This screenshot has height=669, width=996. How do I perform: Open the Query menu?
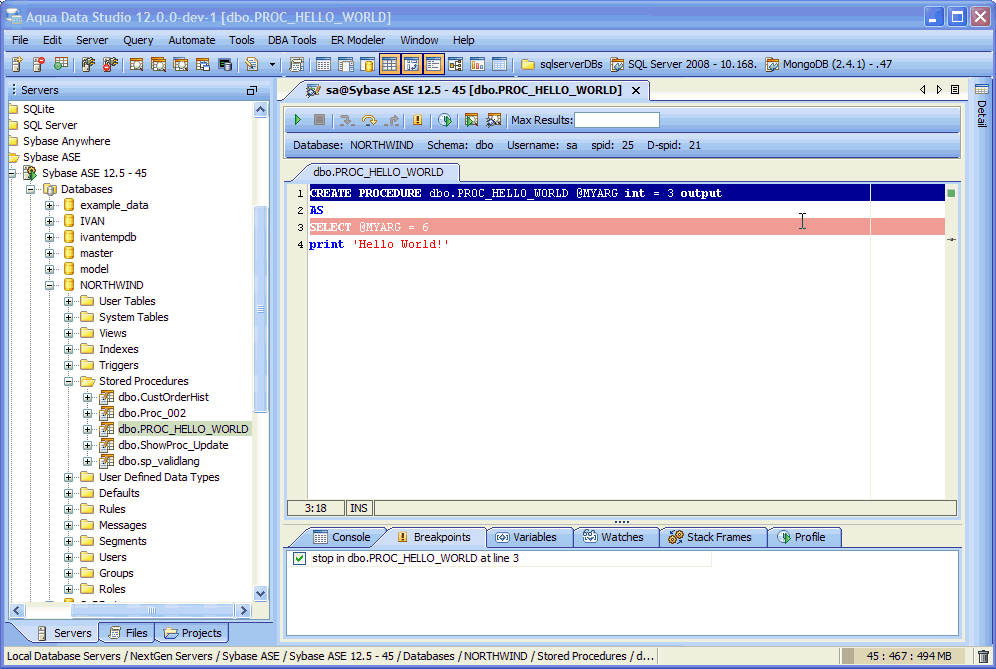(x=138, y=40)
